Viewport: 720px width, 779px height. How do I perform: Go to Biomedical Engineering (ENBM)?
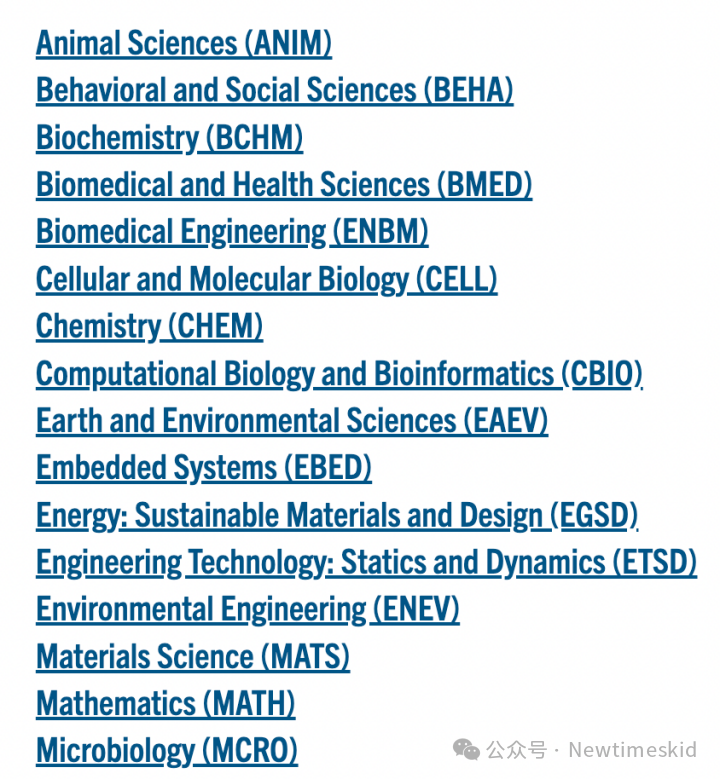232,233
